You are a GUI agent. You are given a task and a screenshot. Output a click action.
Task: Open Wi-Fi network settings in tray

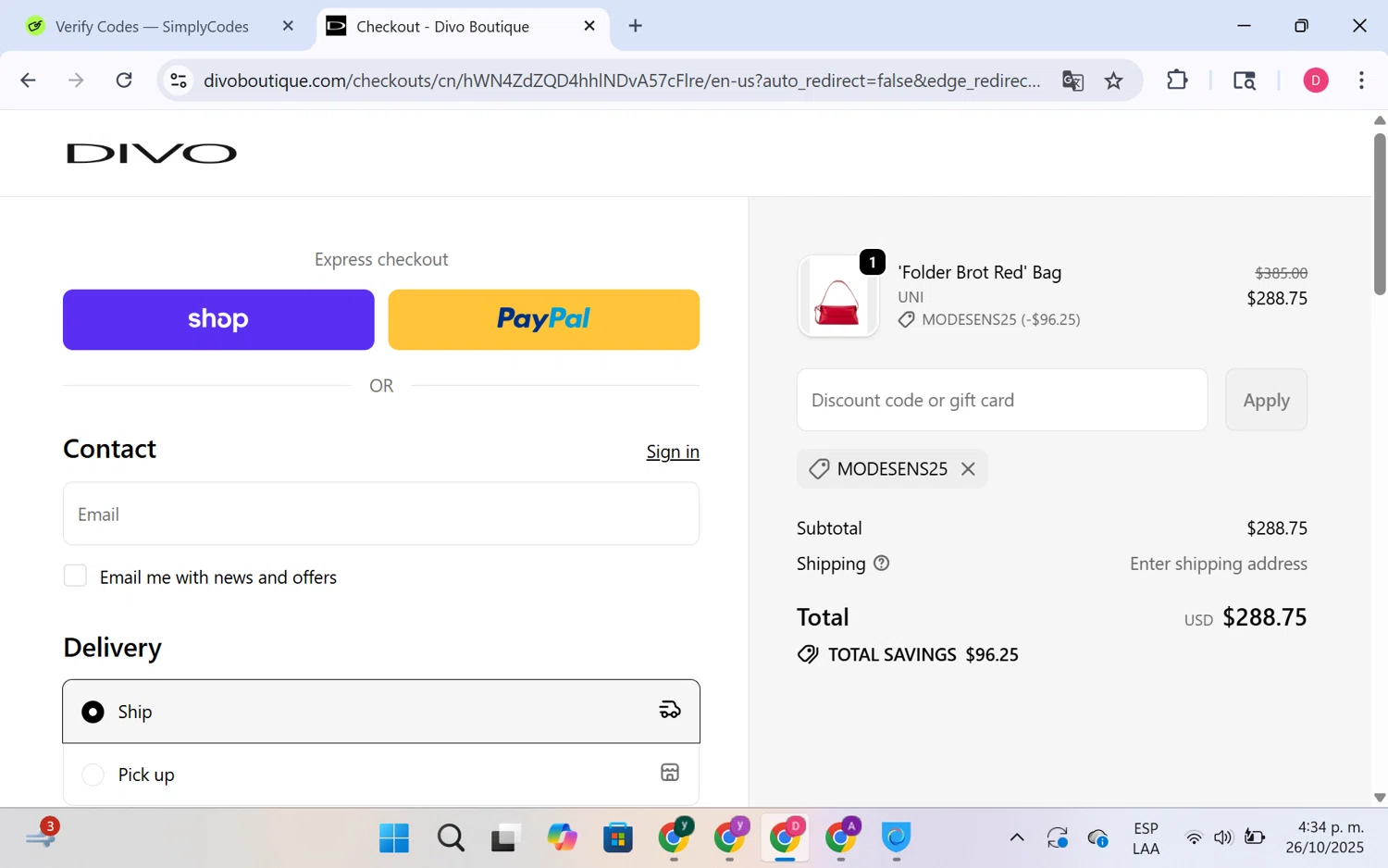[x=1194, y=838]
